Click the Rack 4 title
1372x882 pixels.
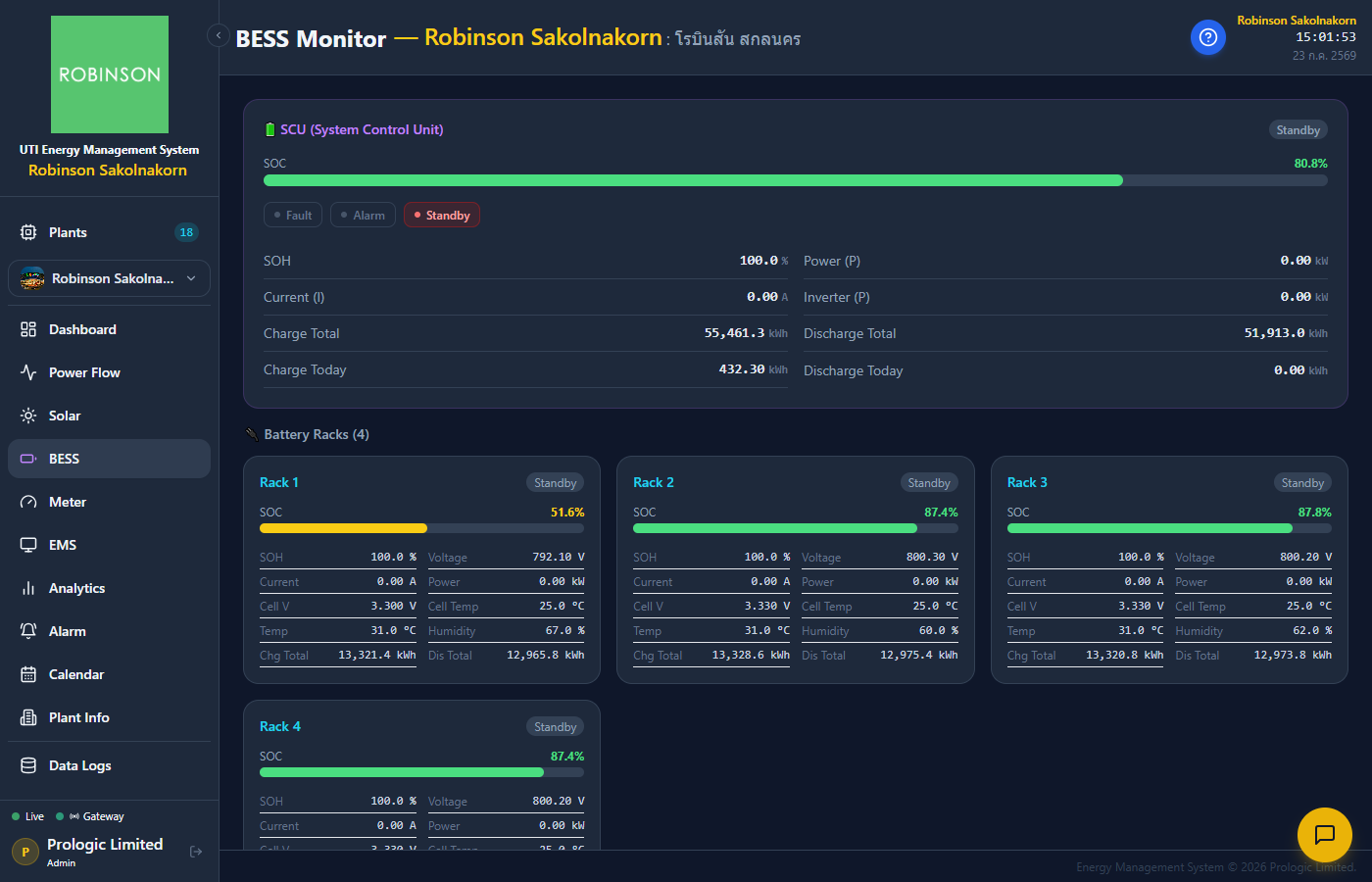(x=280, y=726)
